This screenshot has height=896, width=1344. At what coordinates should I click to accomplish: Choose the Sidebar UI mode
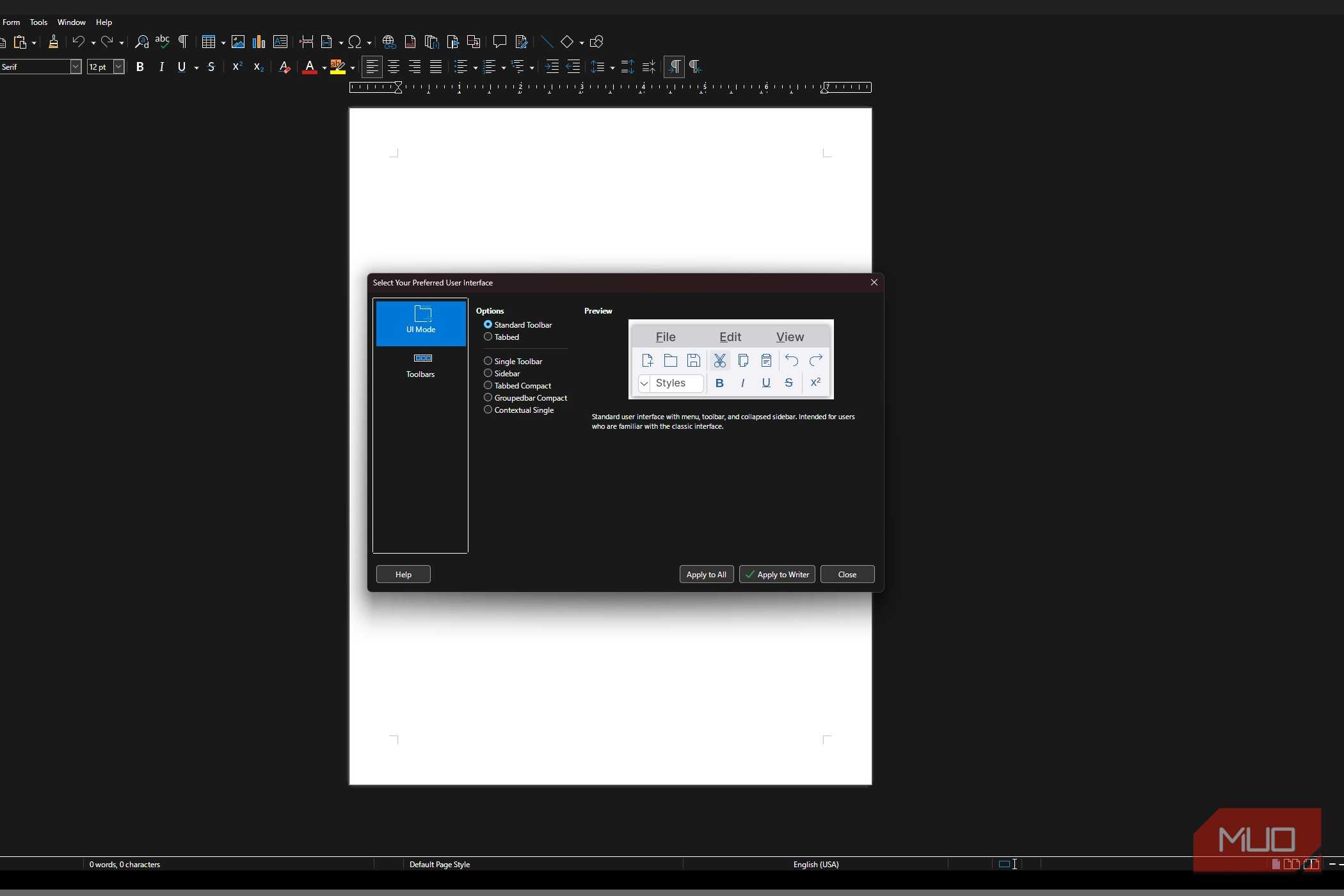488,374
